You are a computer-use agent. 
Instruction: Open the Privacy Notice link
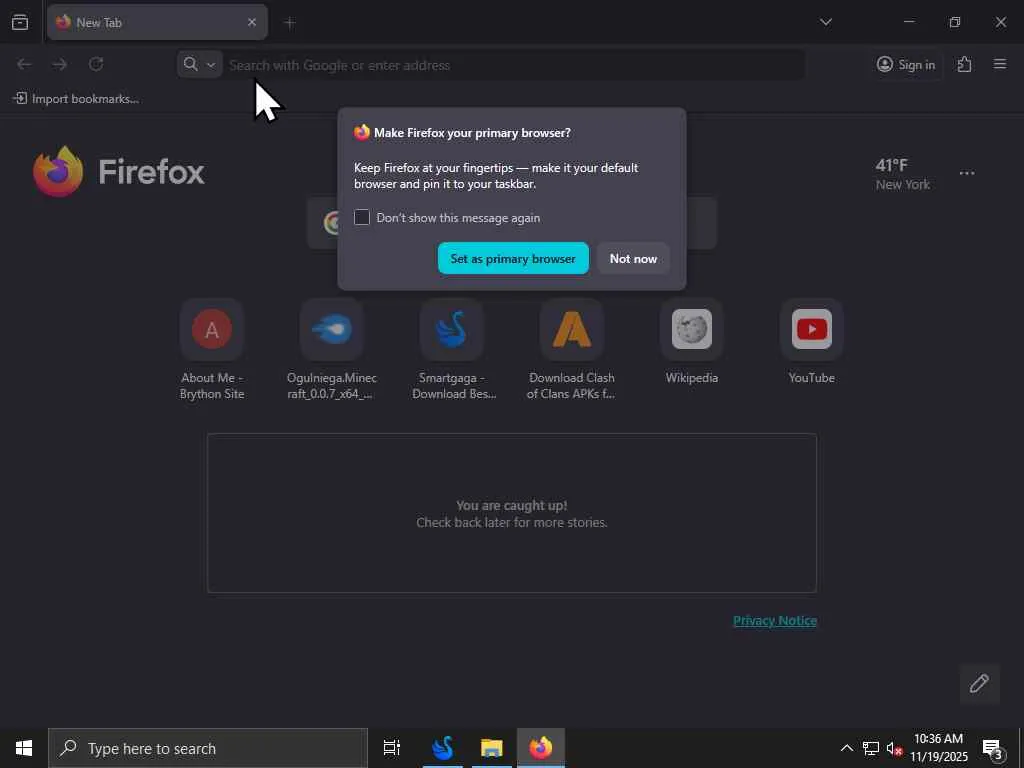click(x=775, y=620)
